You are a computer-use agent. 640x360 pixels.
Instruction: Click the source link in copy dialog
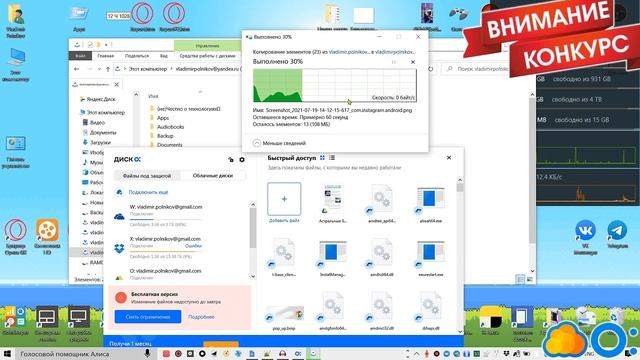[348, 52]
